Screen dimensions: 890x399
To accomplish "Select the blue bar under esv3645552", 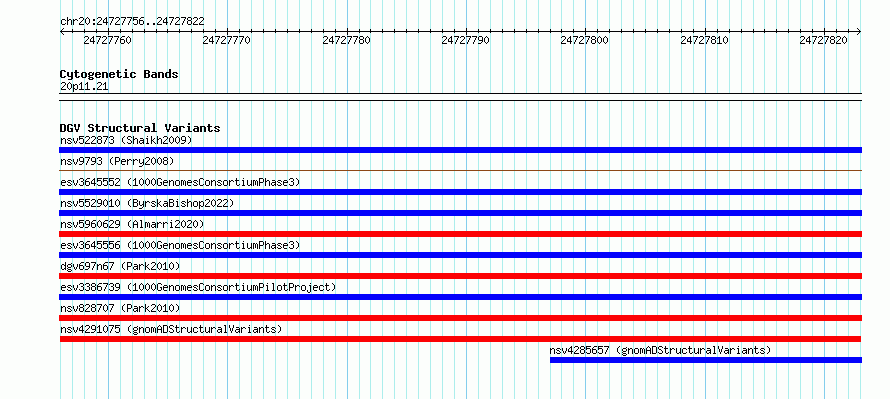I will click(460, 192).
